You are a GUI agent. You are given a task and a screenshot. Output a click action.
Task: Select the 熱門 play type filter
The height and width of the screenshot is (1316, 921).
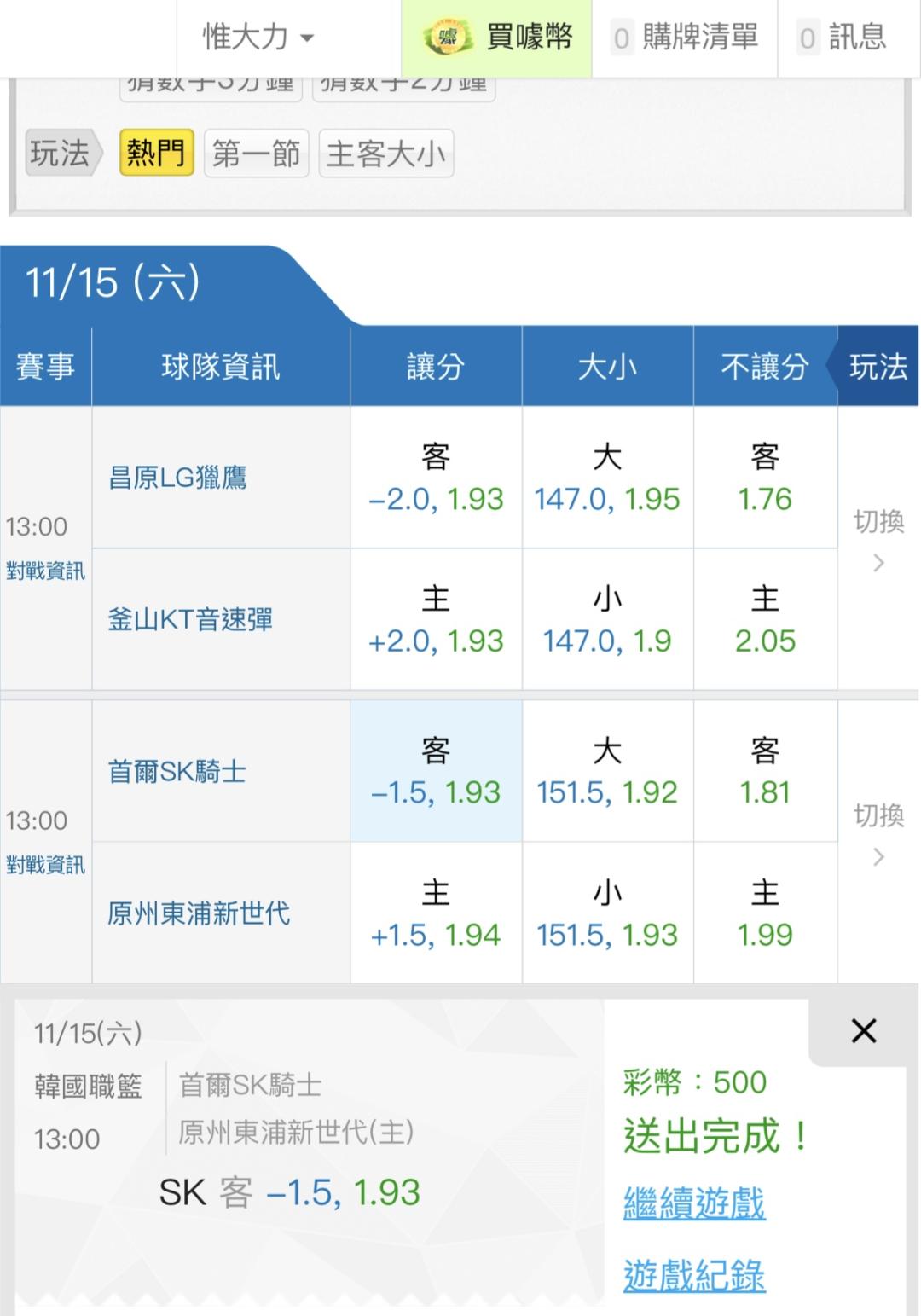[156, 154]
